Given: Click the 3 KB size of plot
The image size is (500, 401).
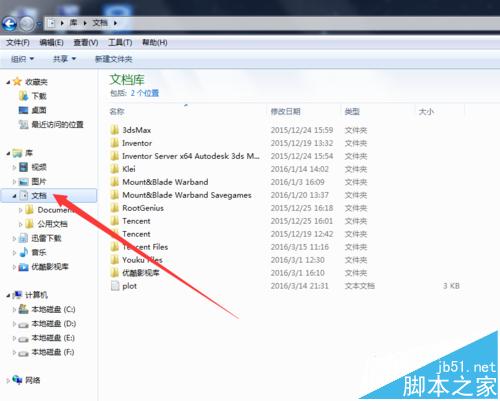Looking at the screenshot, I should click(x=451, y=286).
